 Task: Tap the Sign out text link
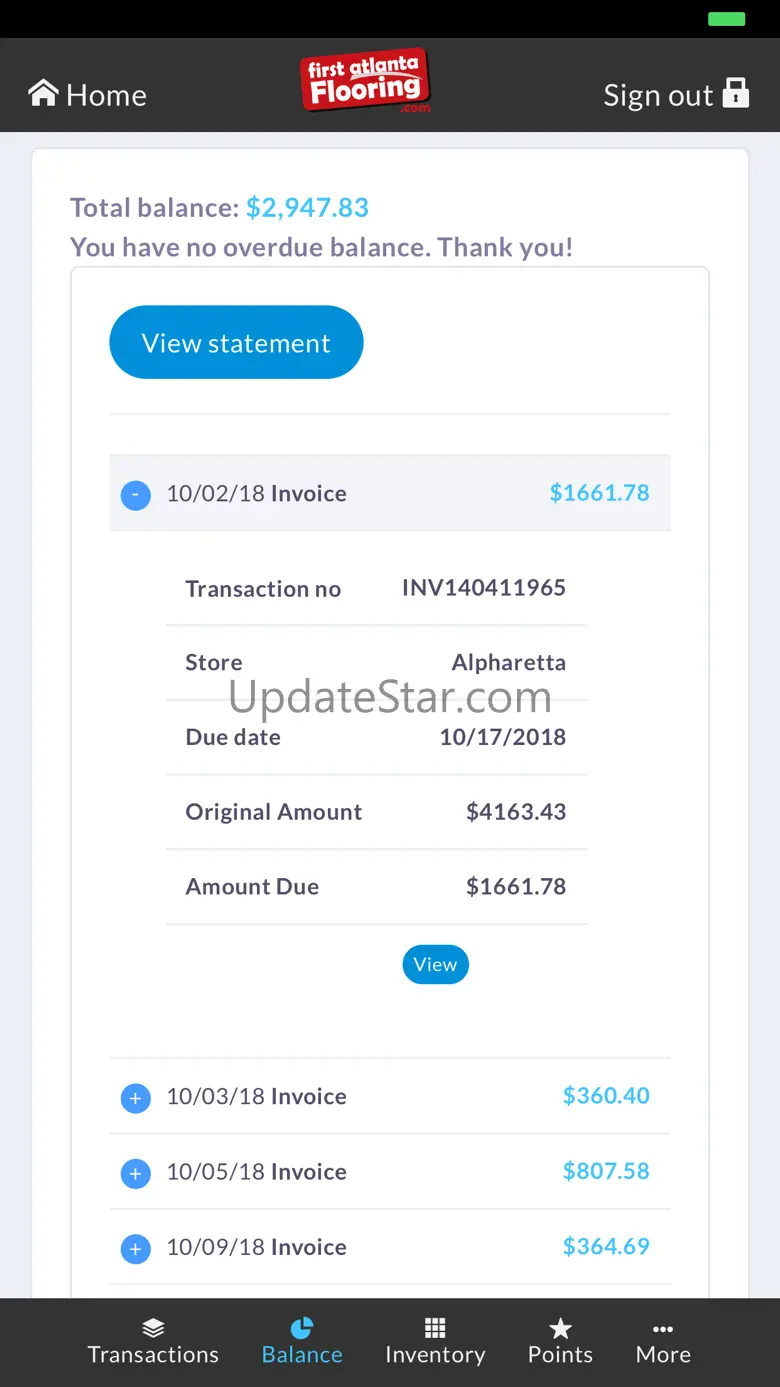point(658,96)
